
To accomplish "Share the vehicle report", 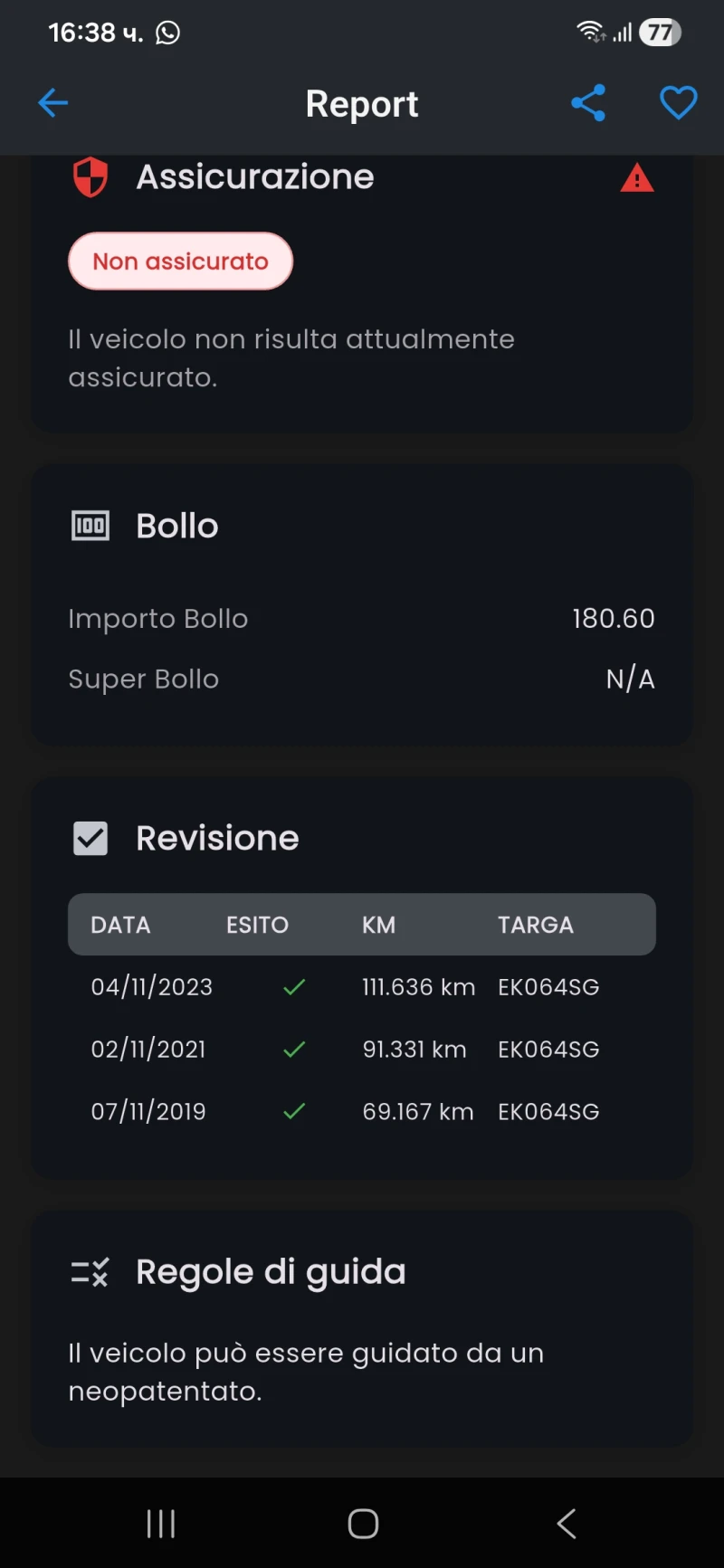I will [x=588, y=103].
